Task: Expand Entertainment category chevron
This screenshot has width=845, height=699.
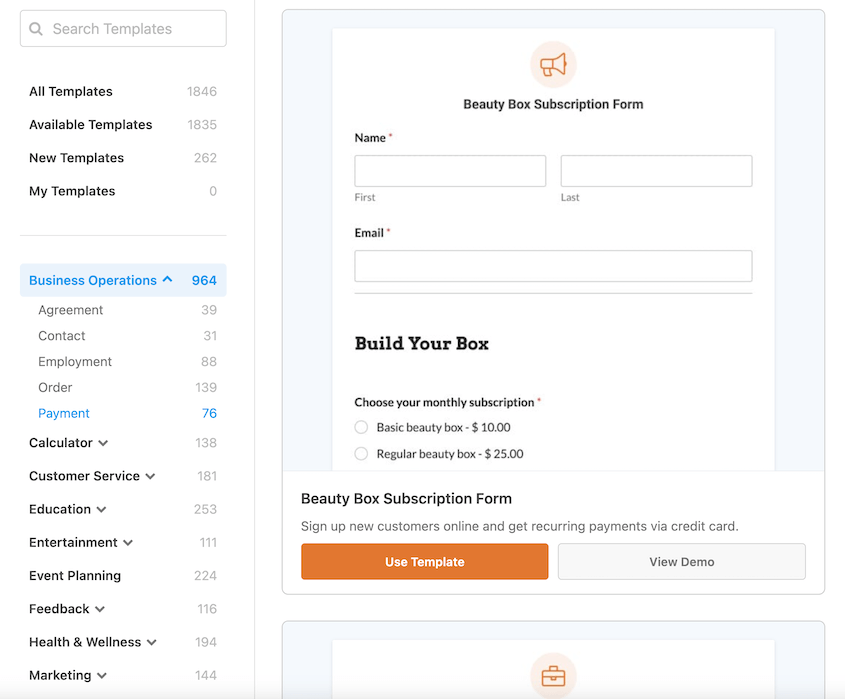Action: pos(128,543)
